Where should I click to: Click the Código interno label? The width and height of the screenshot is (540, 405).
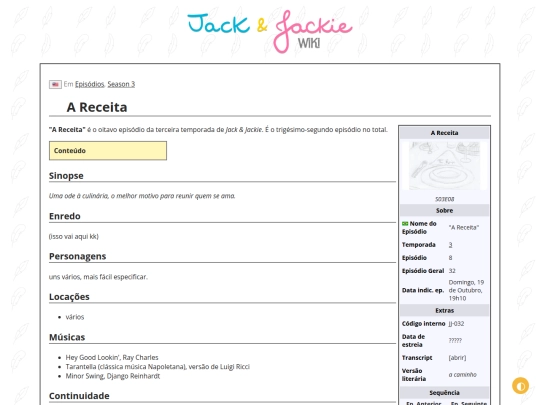point(423,323)
